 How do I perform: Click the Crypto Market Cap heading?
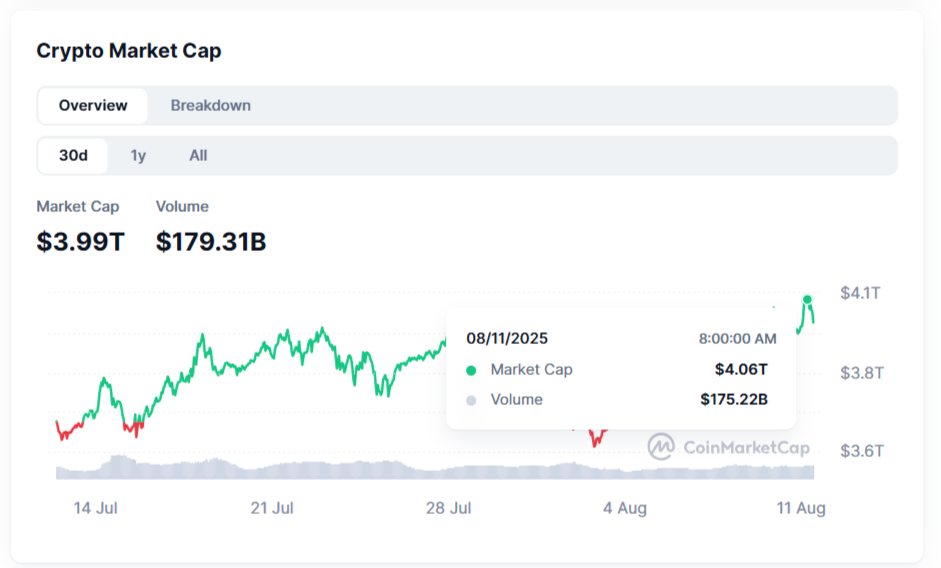(129, 51)
